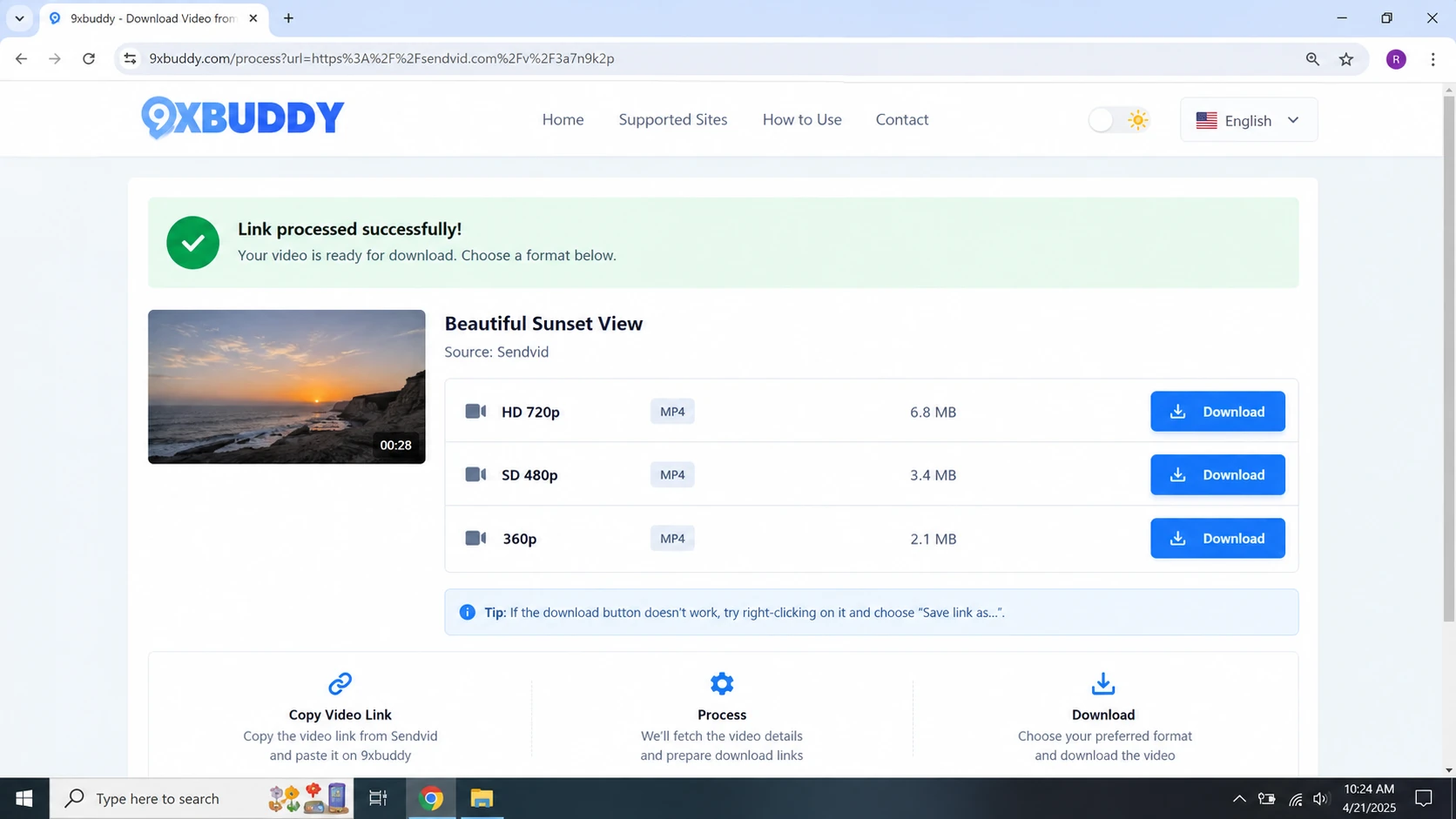Screen dimensions: 1456x819
Task: Go back in browser history
Action: (21, 58)
